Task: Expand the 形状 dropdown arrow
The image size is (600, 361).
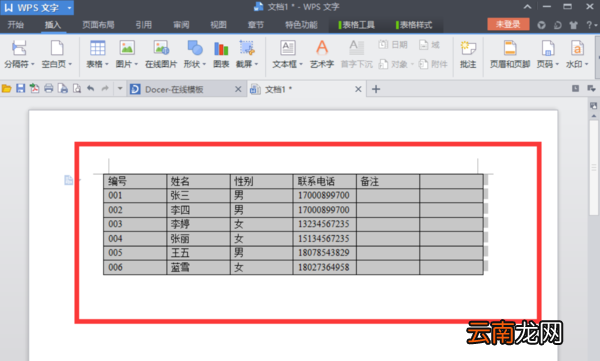Action: [204, 64]
